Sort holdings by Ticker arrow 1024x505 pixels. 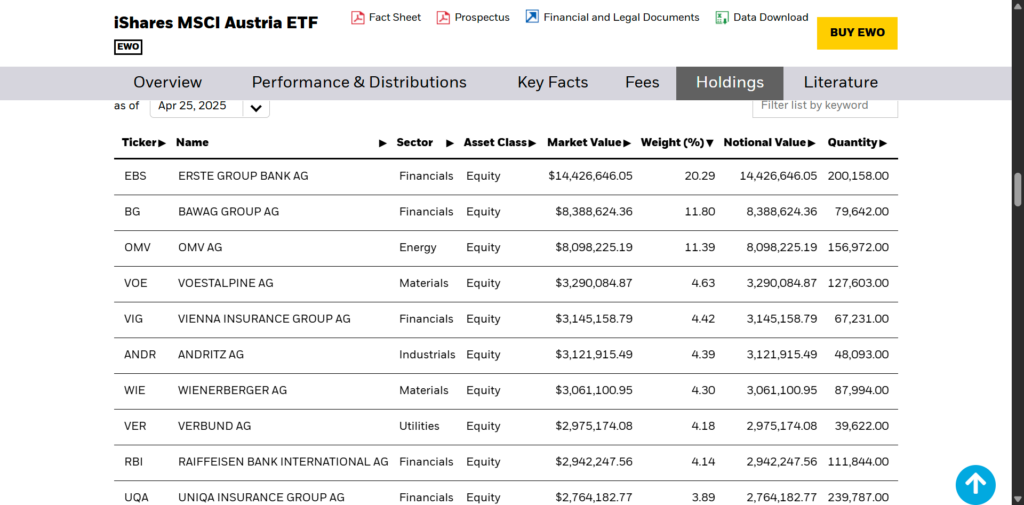click(162, 143)
